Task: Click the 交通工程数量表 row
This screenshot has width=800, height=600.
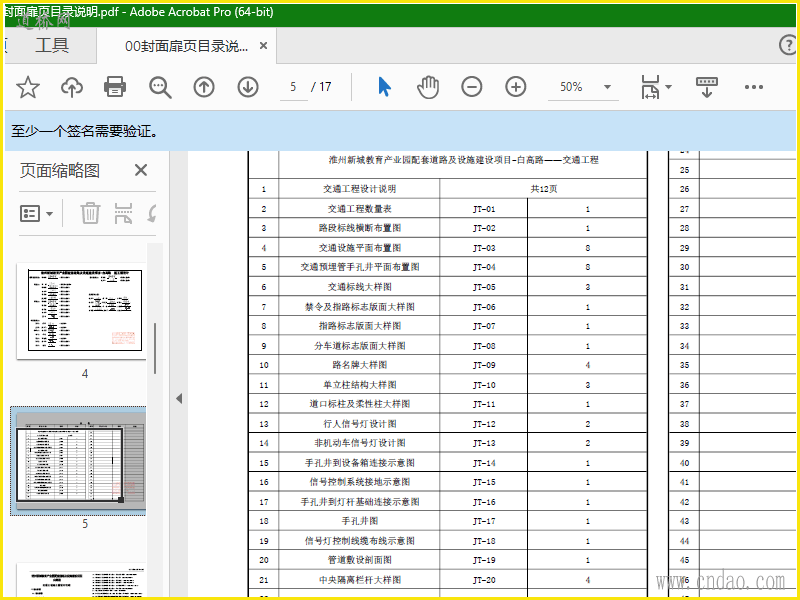Action: click(447, 209)
